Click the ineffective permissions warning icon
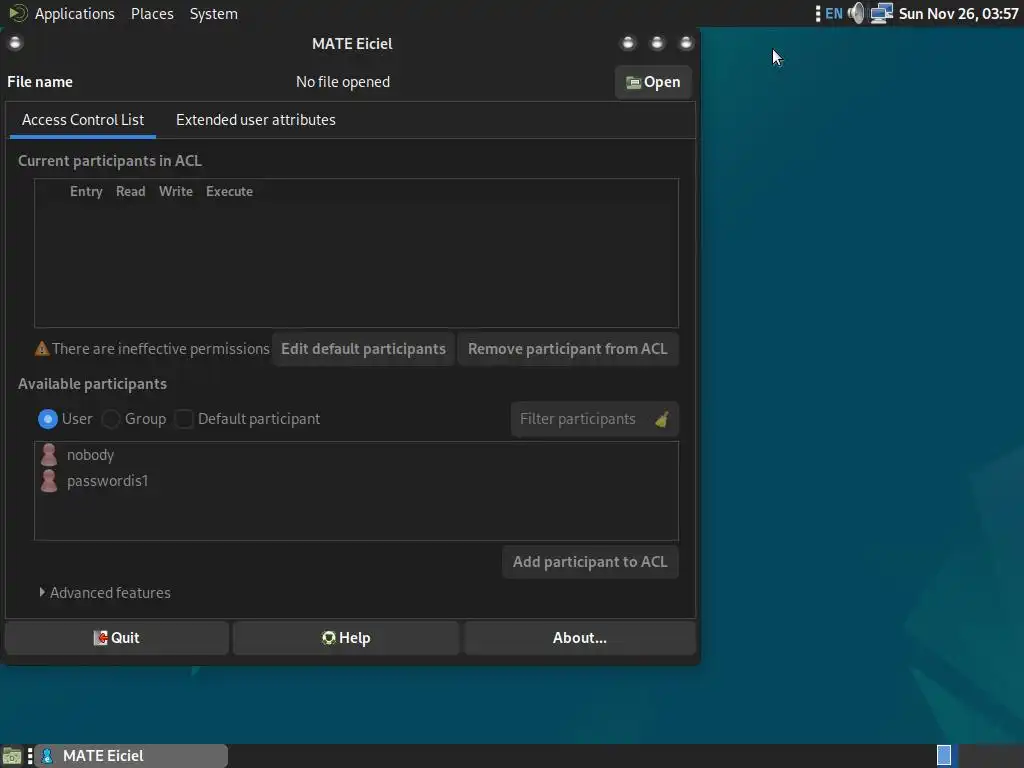This screenshot has width=1024, height=768. (x=42, y=349)
